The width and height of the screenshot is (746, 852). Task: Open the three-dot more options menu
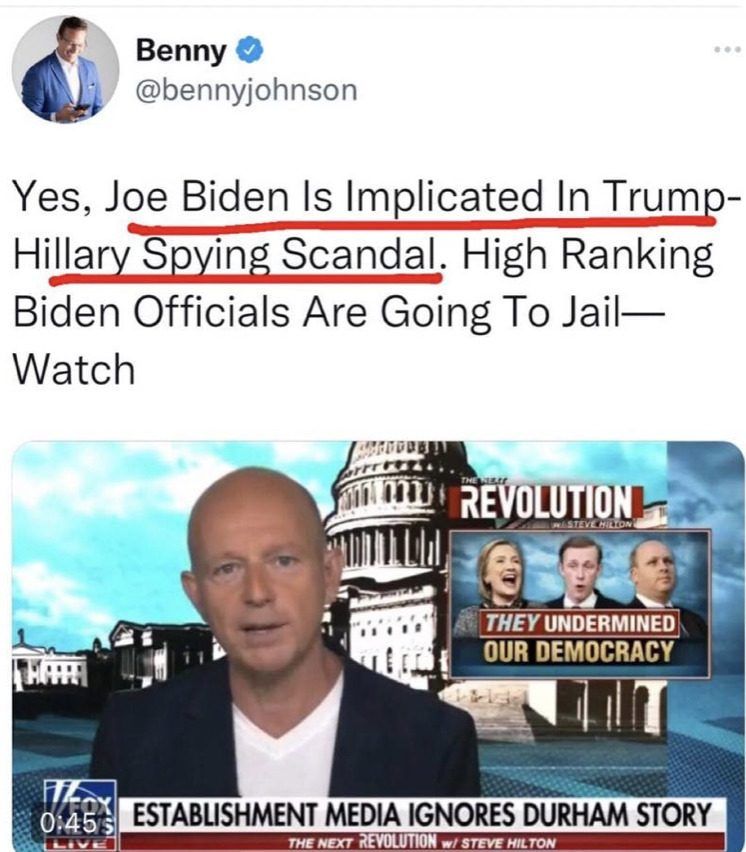[728, 49]
